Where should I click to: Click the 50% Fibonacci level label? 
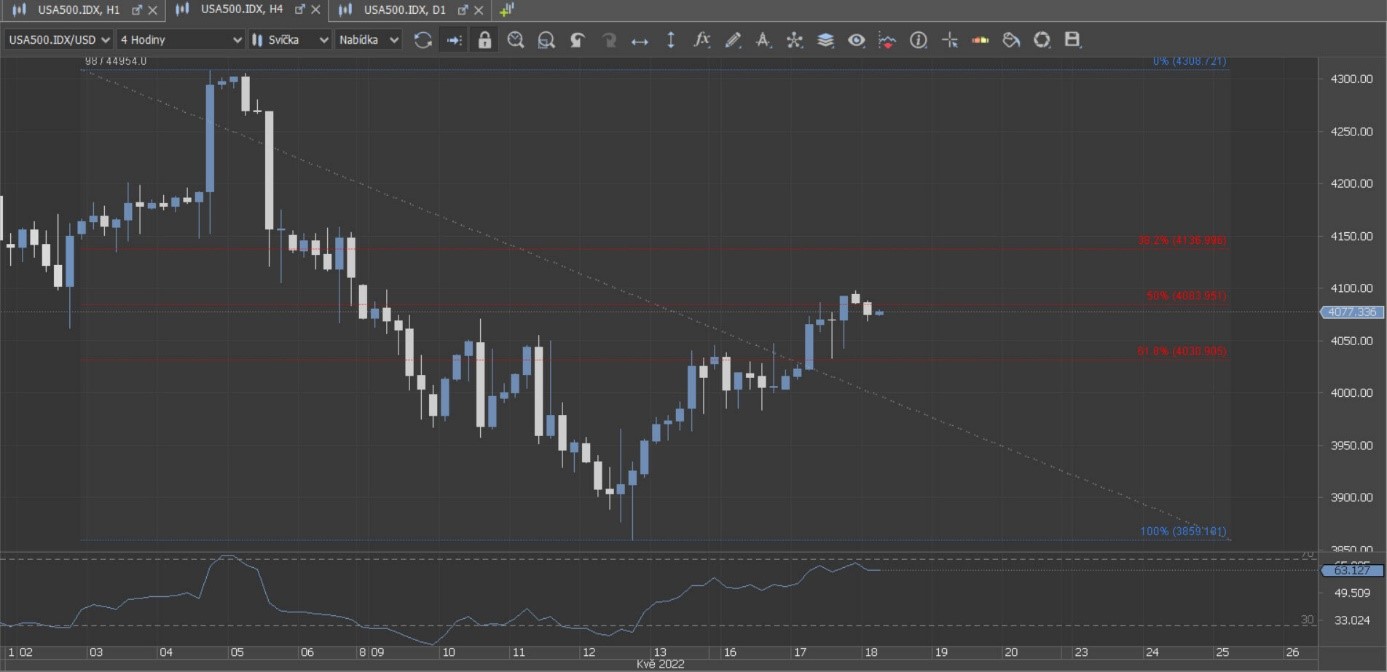pyautogui.click(x=1186, y=296)
